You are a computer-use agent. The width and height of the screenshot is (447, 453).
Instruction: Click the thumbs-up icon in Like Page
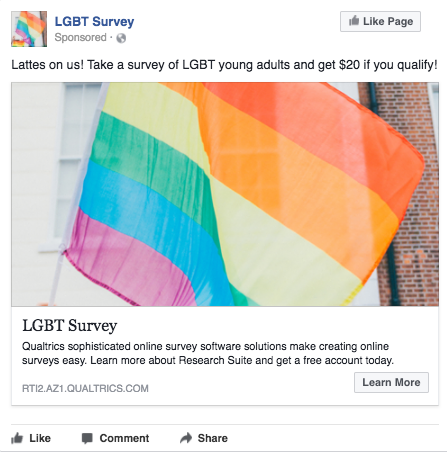coord(354,21)
